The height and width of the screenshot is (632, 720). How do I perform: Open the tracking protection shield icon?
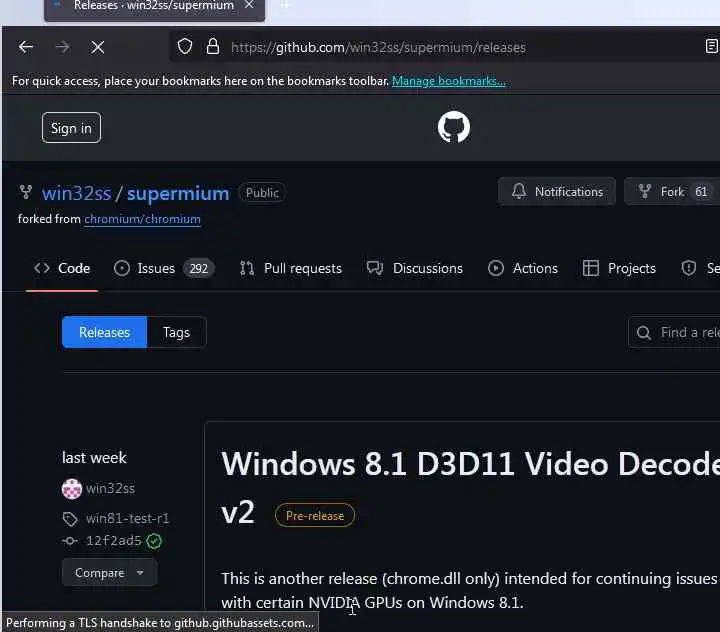(x=185, y=46)
